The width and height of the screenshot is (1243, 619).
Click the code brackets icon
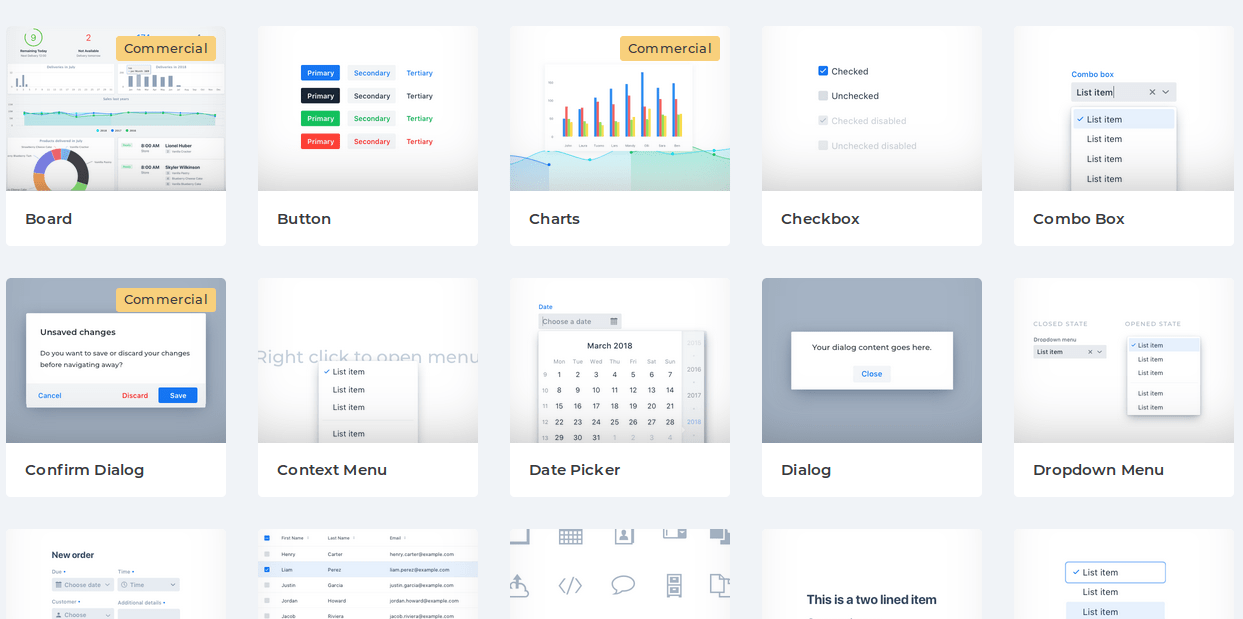(x=570, y=584)
